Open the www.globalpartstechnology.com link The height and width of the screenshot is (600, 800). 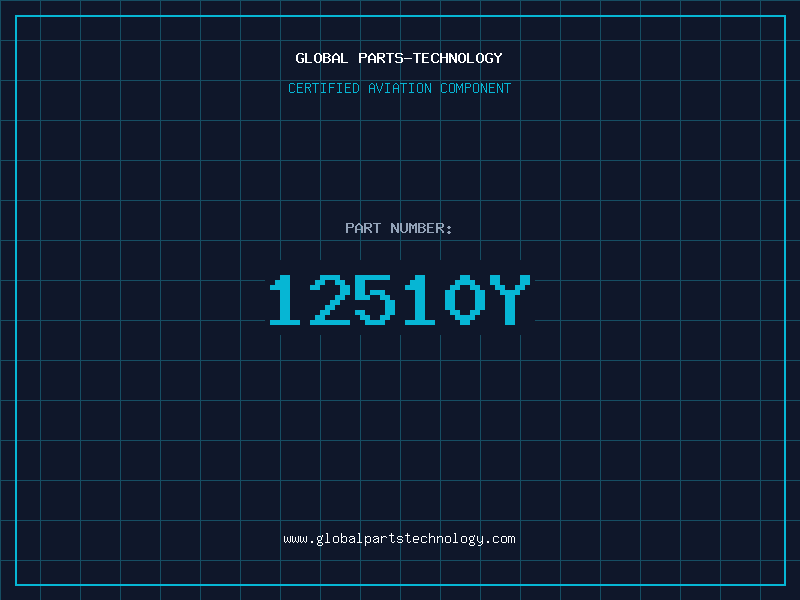[399, 539]
